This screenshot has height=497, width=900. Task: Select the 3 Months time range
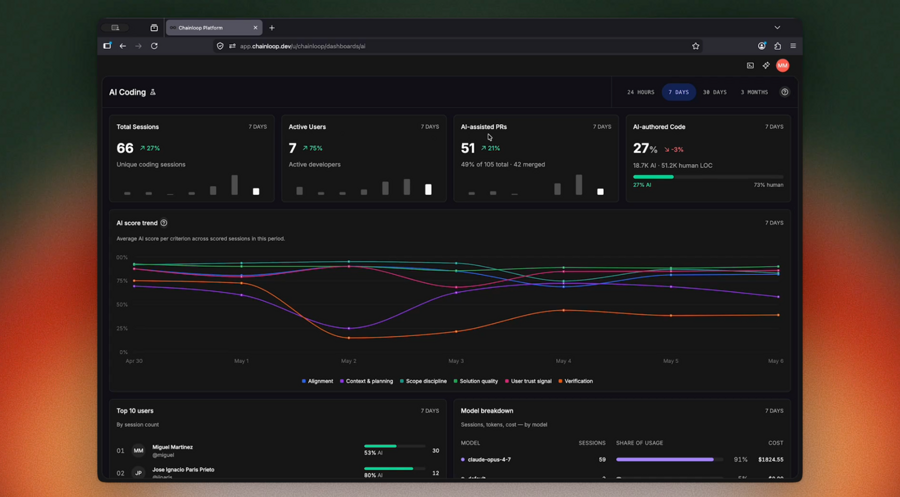[x=754, y=92]
